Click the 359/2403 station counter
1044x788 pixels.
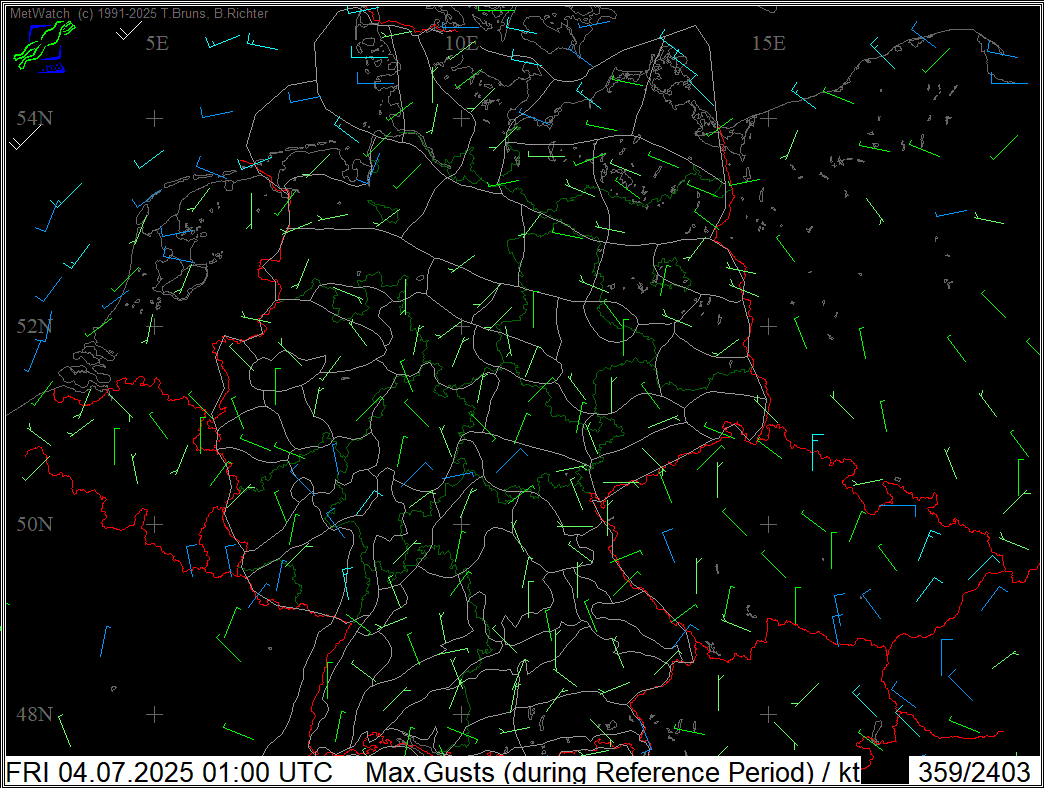(974, 773)
